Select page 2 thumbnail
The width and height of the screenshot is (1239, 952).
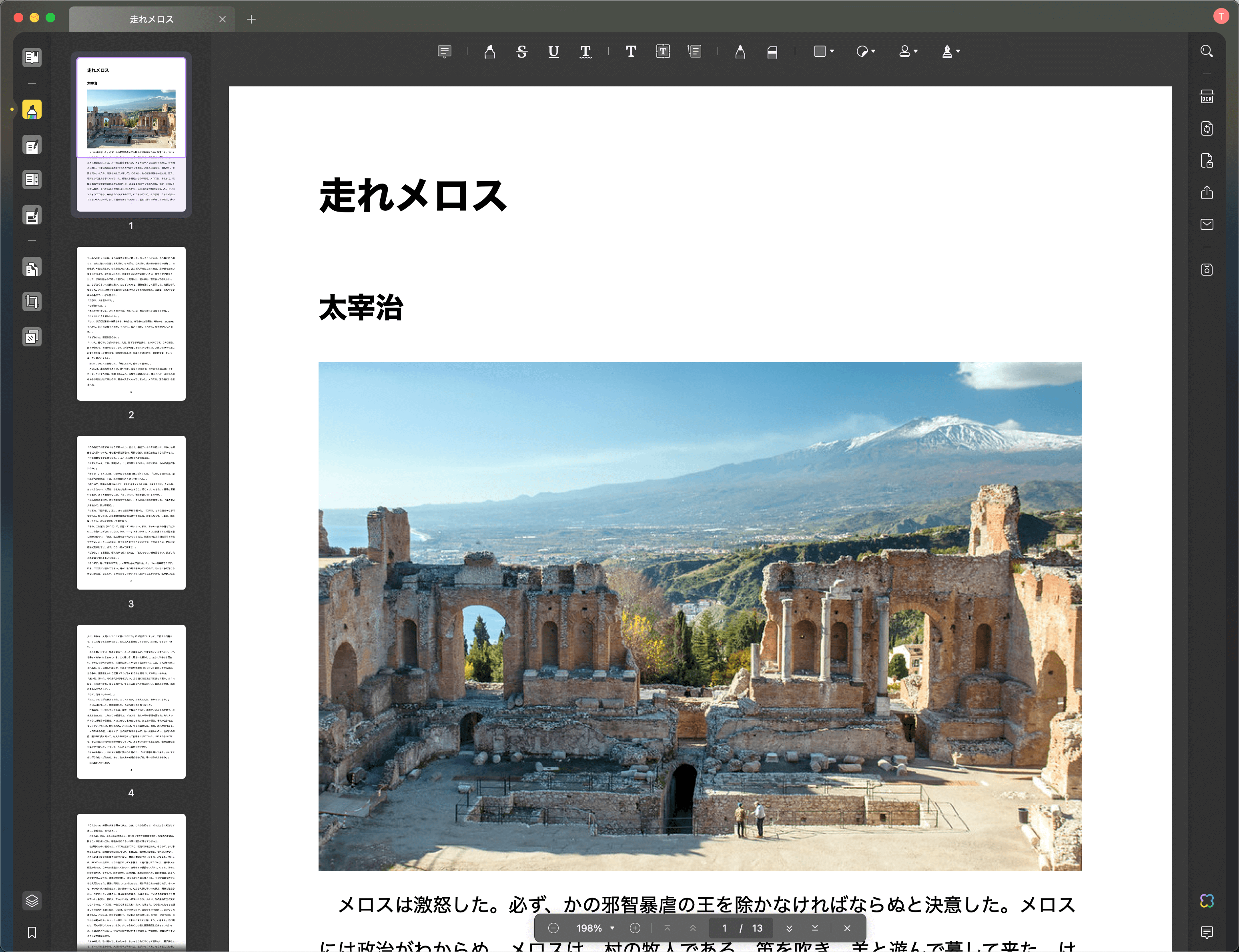coord(131,324)
